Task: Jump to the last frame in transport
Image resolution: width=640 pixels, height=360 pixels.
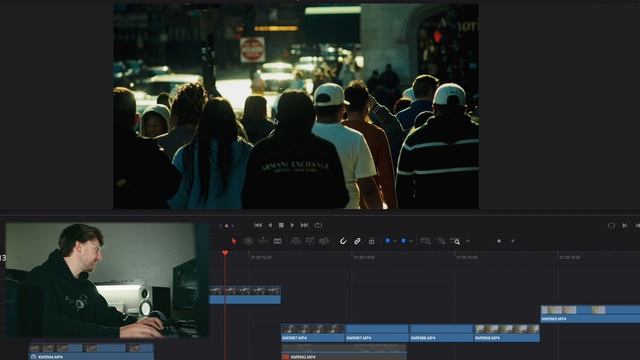Action: click(x=304, y=225)
